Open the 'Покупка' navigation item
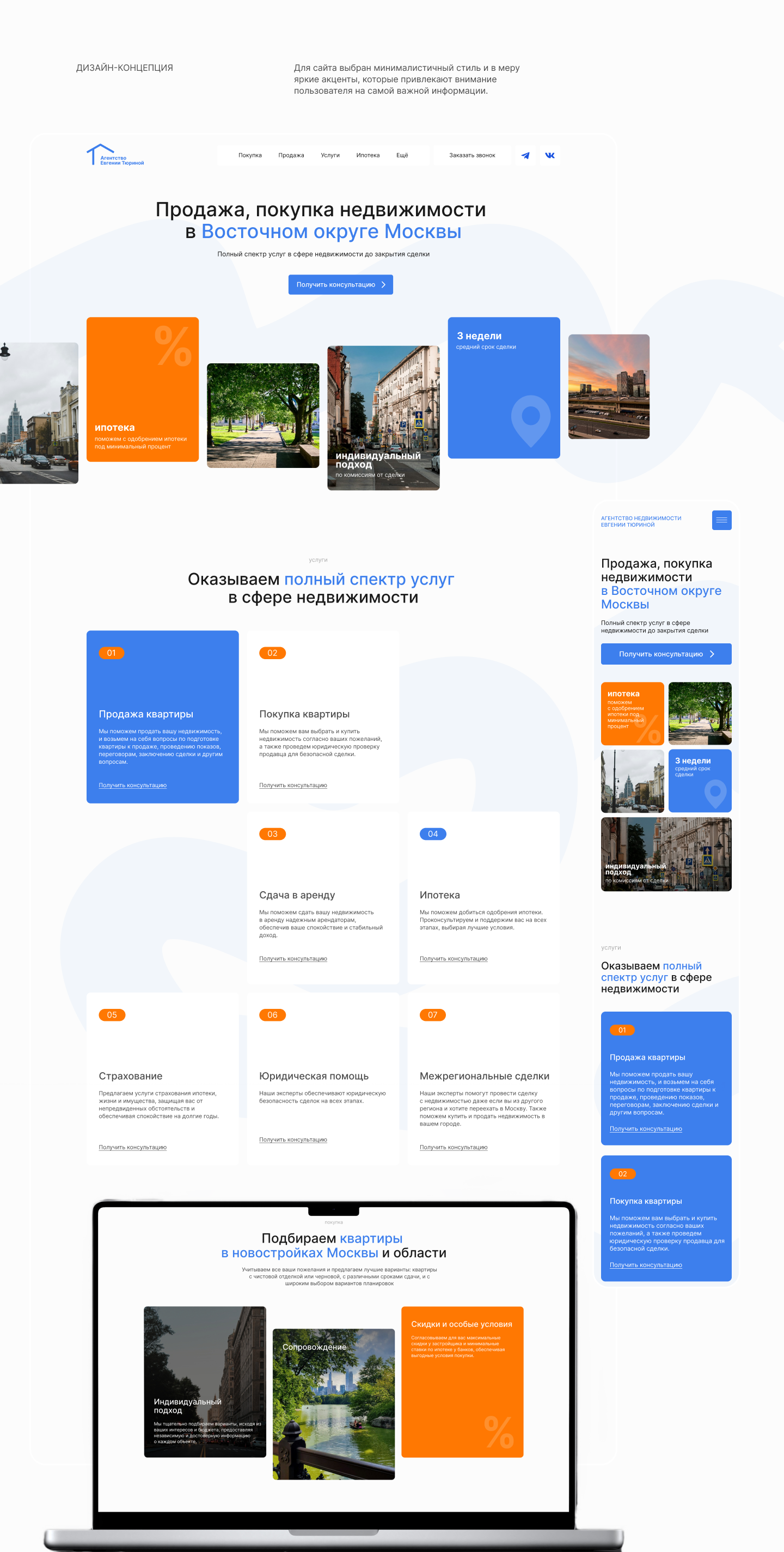This screenshot has height=1552, width=784. 250,155
